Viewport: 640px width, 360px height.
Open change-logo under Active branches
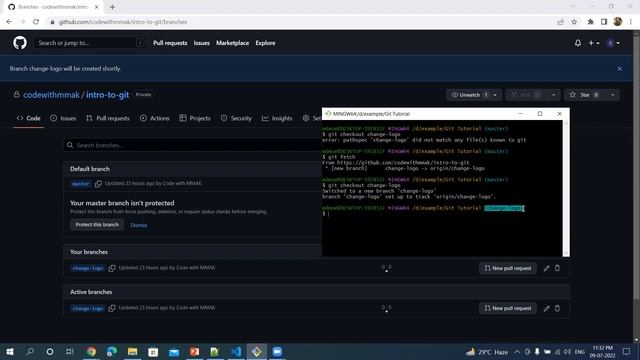[x=88, y=308]
